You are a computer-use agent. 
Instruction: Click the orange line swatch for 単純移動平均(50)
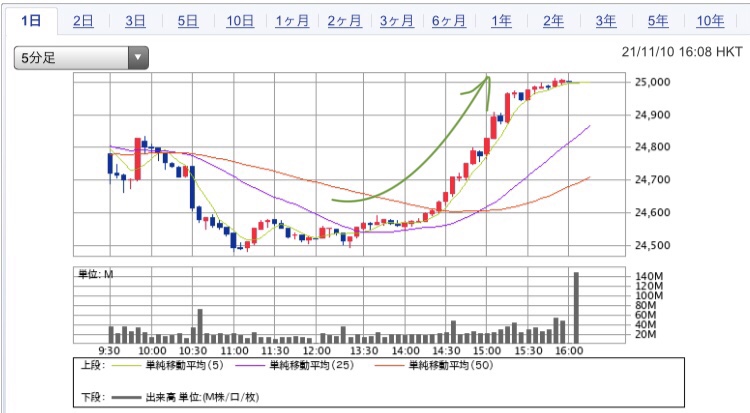(389, 366)
